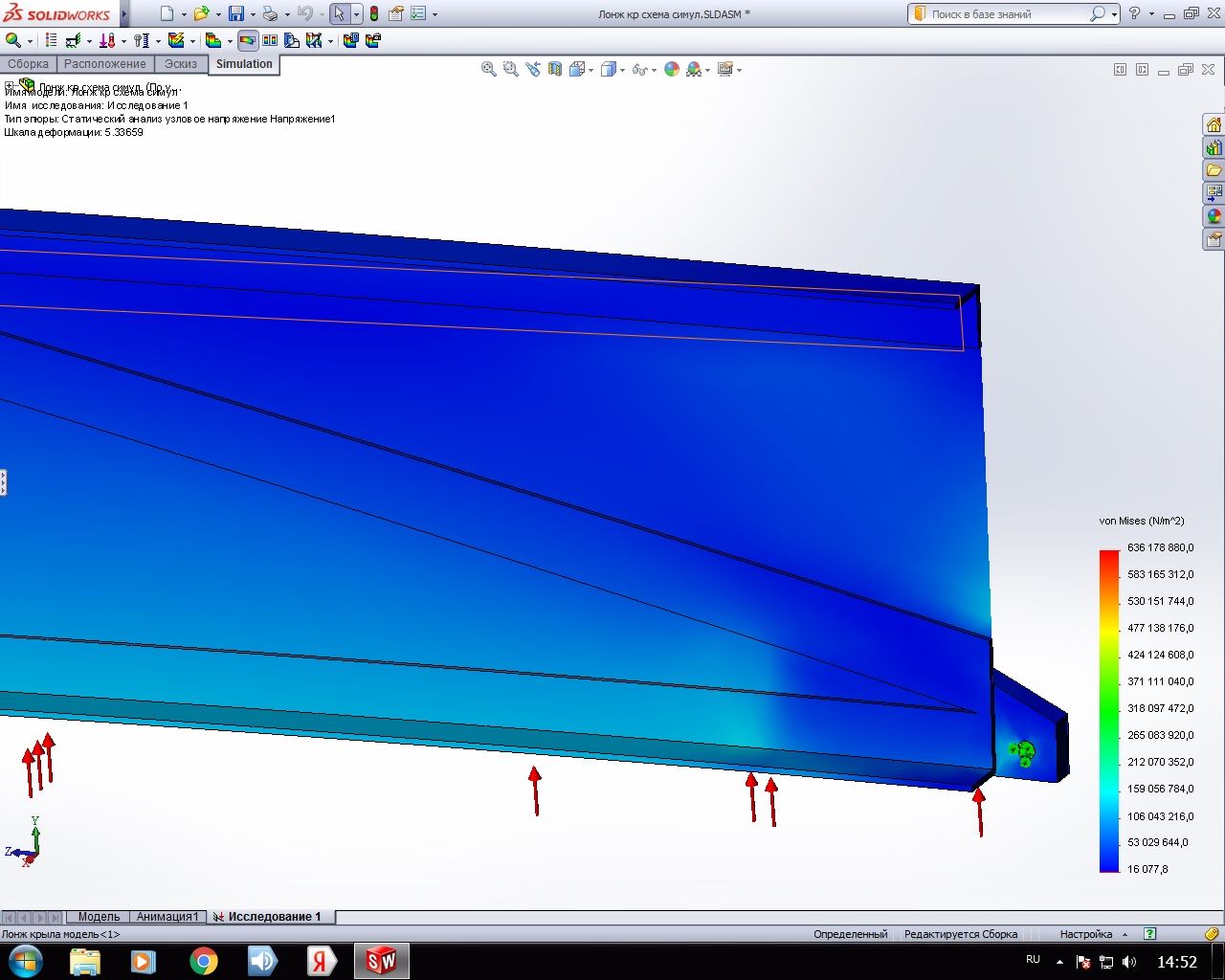This screenshot has height=980, width=1225.
Task: Switch to the Сборка tab
Action: (28, 64)
